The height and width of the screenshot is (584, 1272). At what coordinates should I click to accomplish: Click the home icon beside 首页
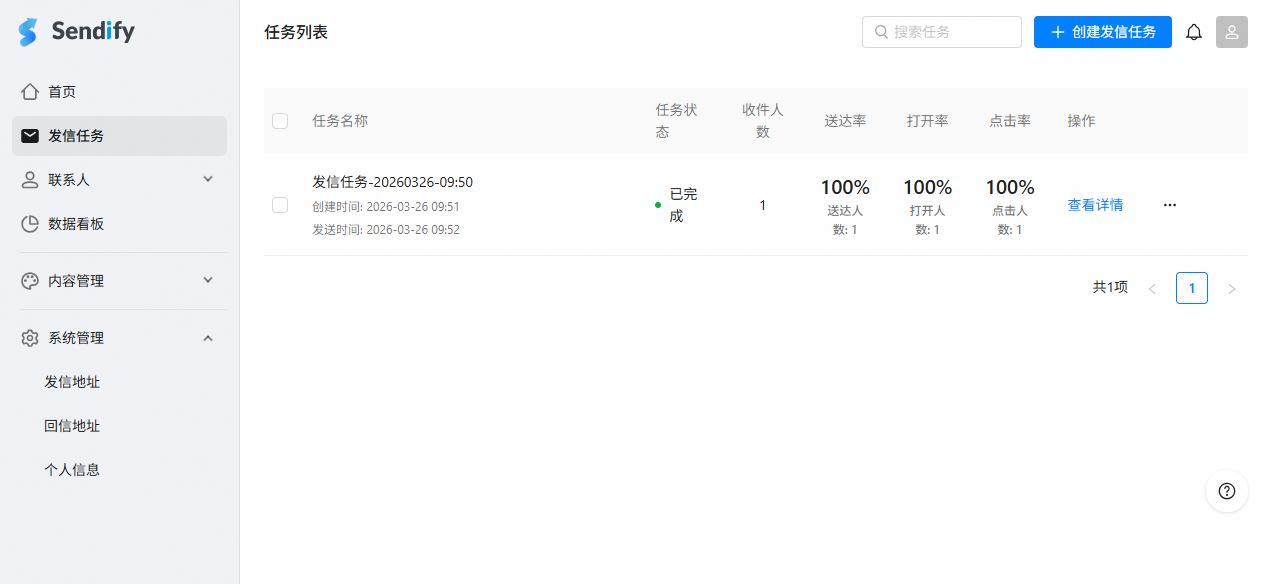coord(30,92)
